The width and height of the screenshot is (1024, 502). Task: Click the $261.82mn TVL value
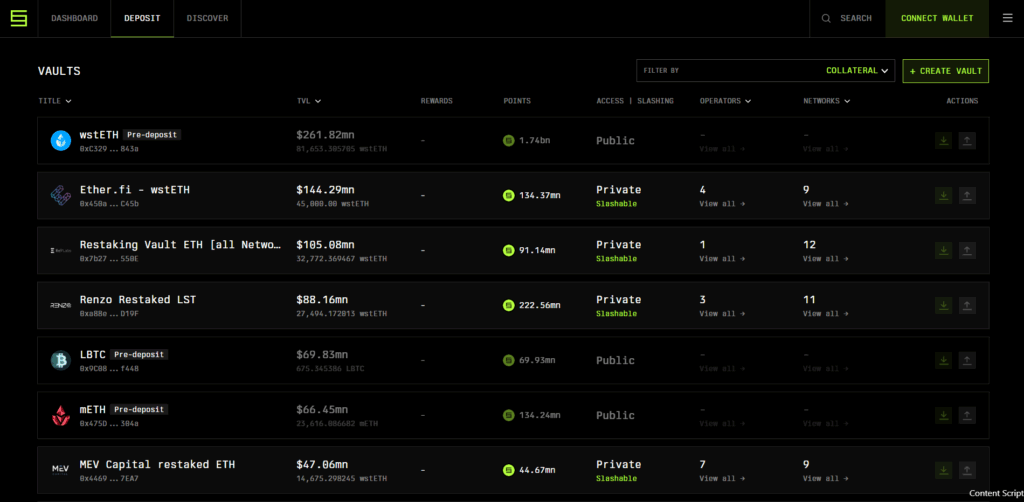pos(325,134)
